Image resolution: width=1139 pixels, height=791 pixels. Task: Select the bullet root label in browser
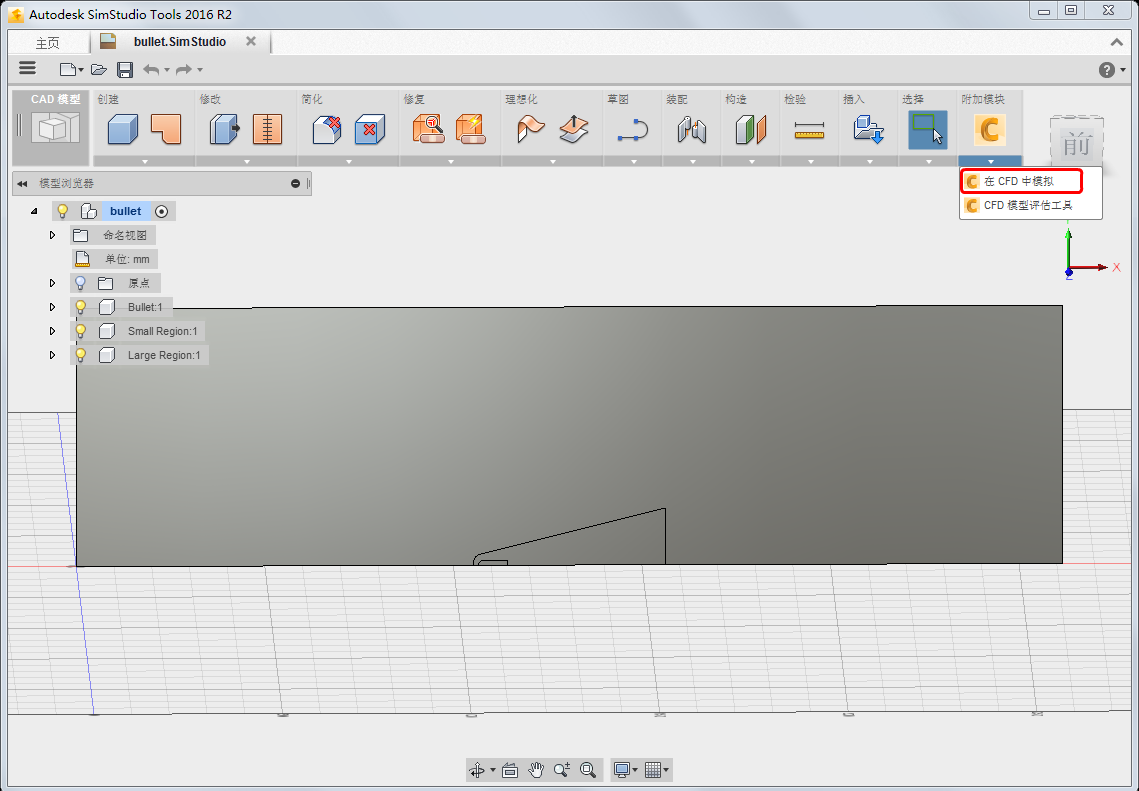126,211
